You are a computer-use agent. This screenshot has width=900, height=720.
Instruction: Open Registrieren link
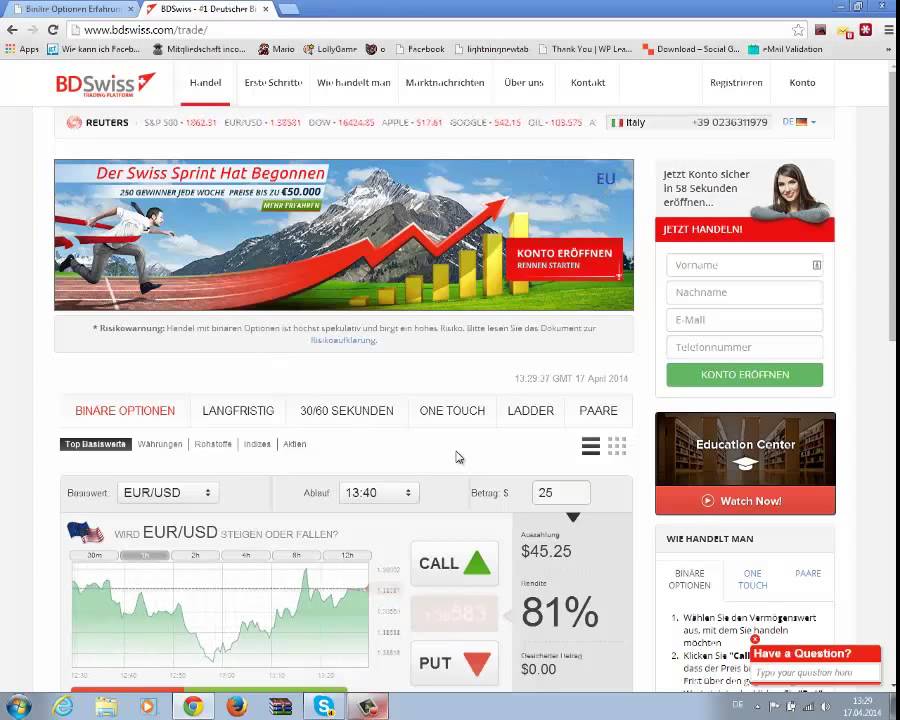[x=736, y=83]
